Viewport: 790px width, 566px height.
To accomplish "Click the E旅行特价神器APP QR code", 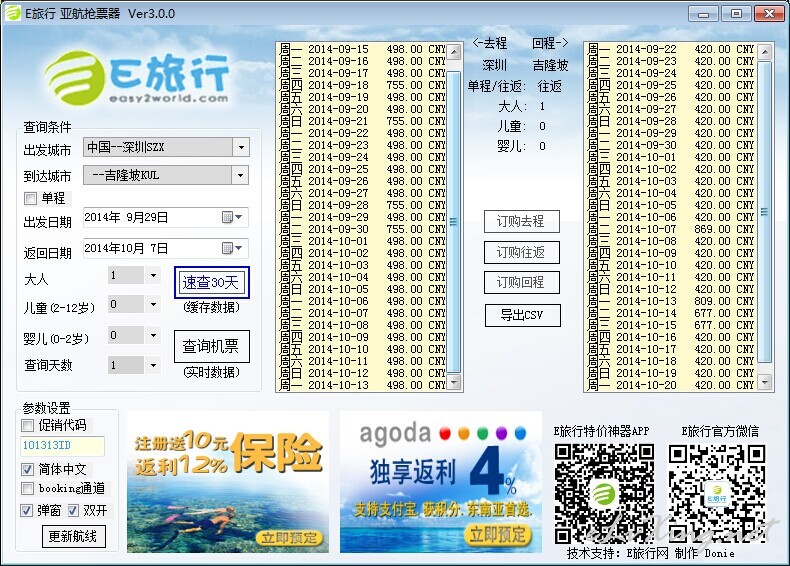I will 604,492.
